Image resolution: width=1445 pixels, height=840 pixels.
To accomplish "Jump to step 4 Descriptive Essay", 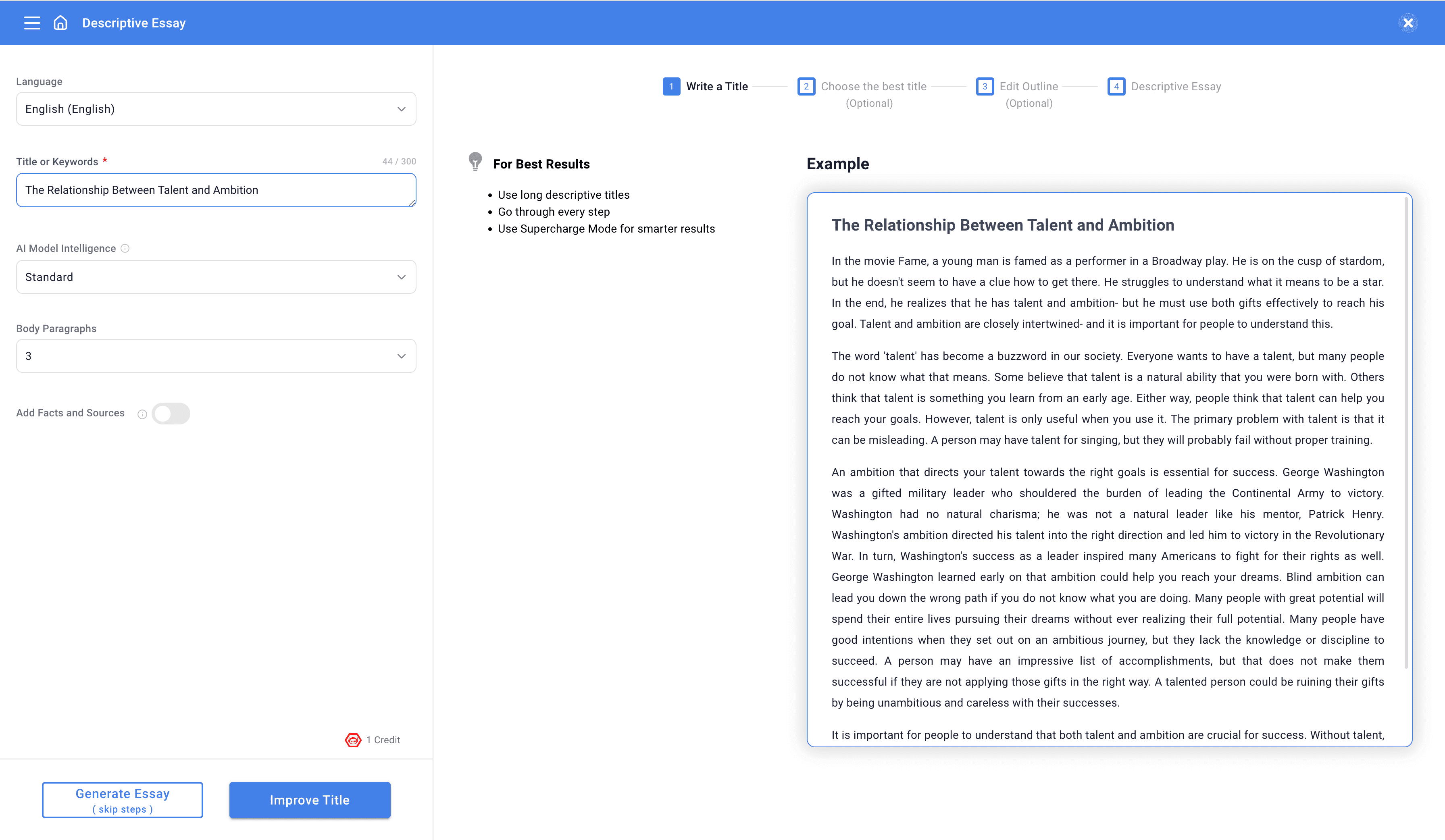I will (x=1164, y=87).
